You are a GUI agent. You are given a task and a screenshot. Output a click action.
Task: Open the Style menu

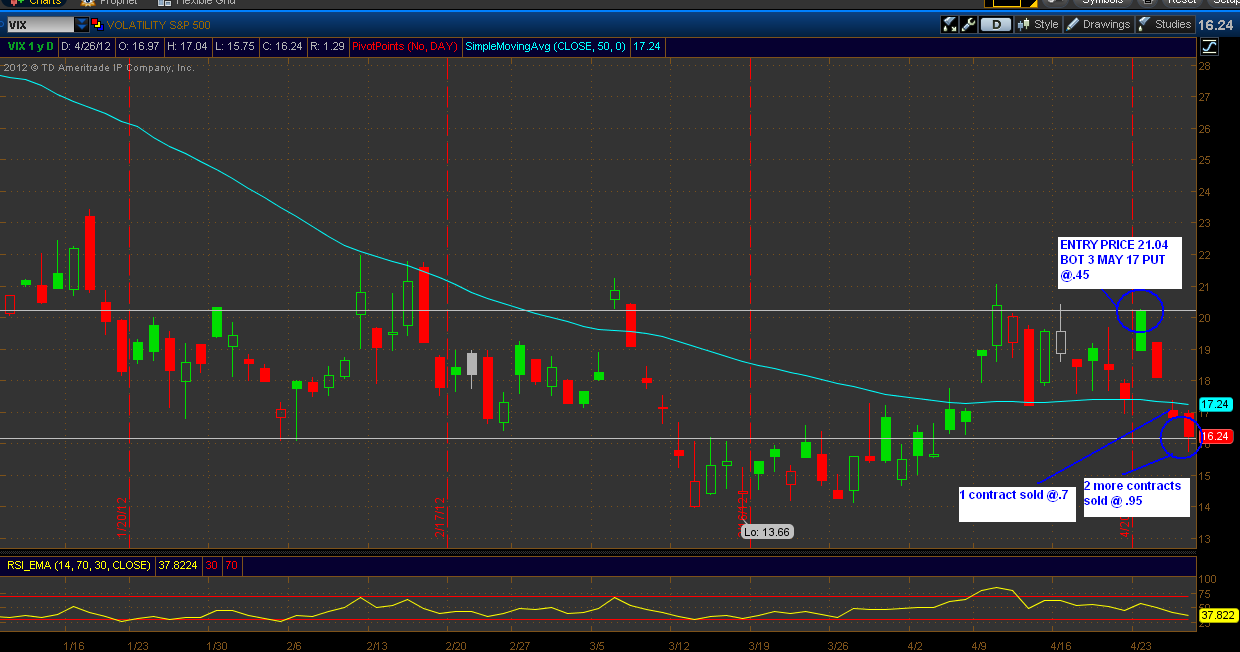click(x=1038, y=25)
